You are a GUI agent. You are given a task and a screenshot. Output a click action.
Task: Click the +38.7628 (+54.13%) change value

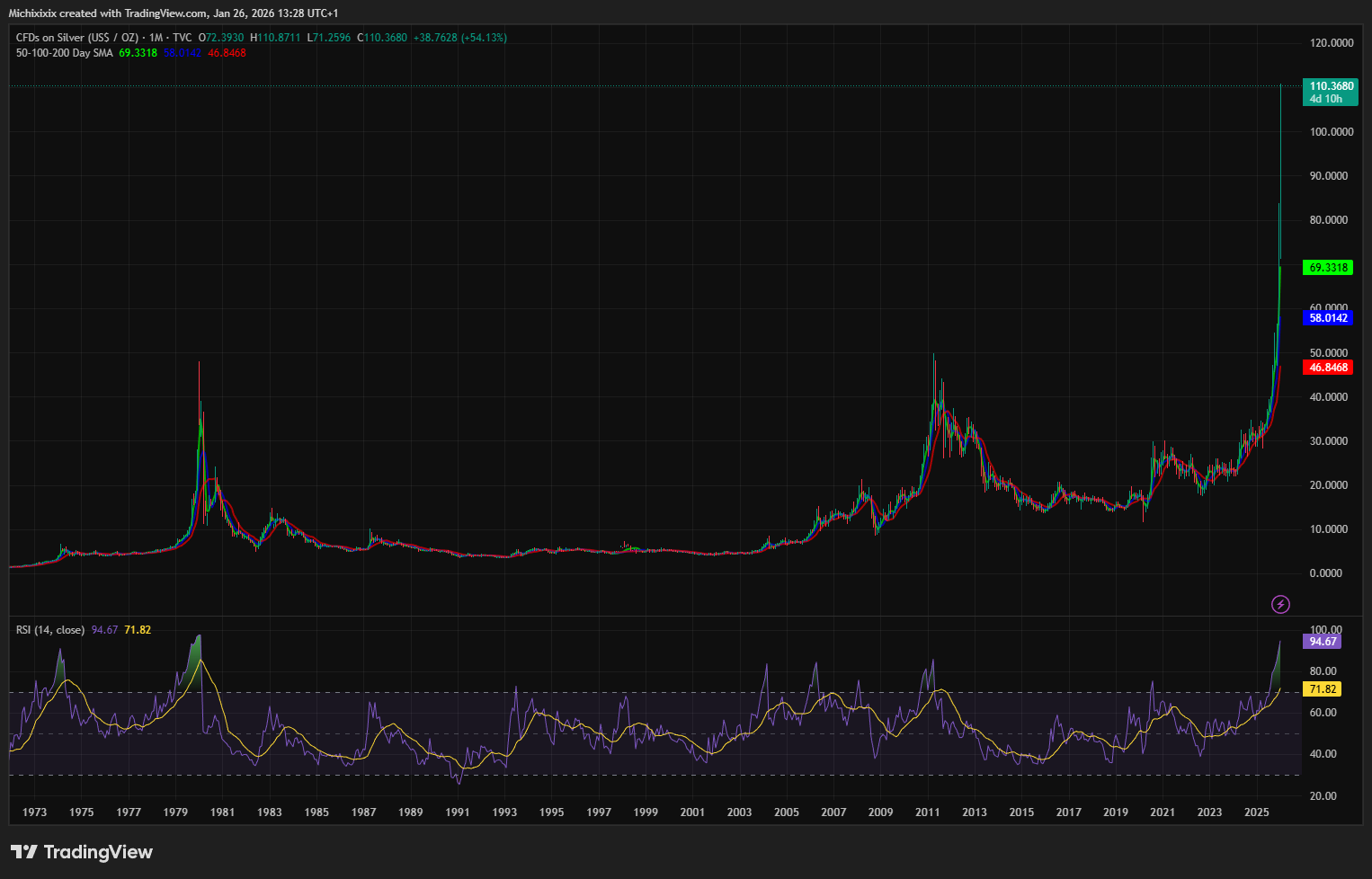[x=459, y=38]
